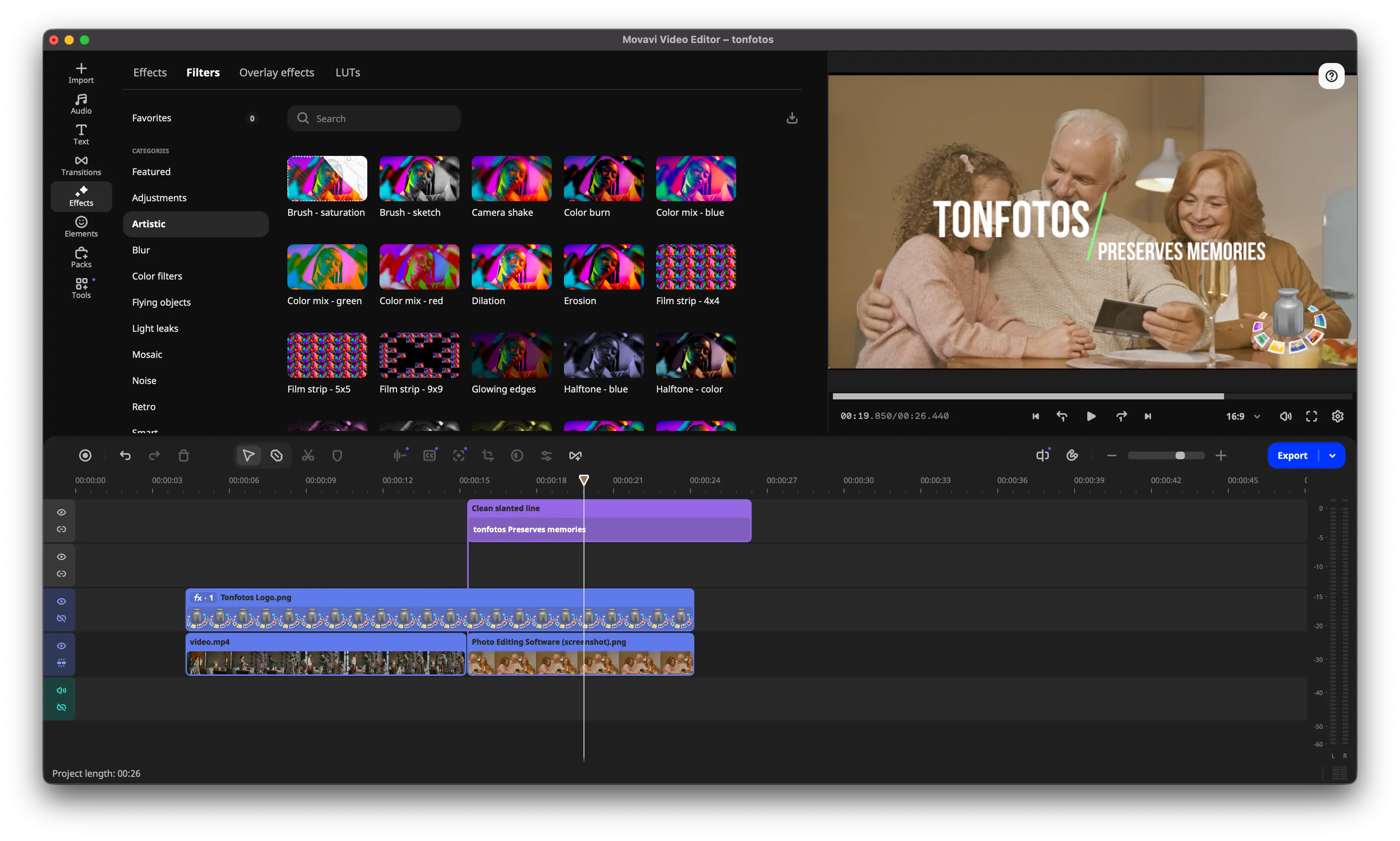Select the blade cut tool
1400x841 pixels.
[x=277, y=455]
